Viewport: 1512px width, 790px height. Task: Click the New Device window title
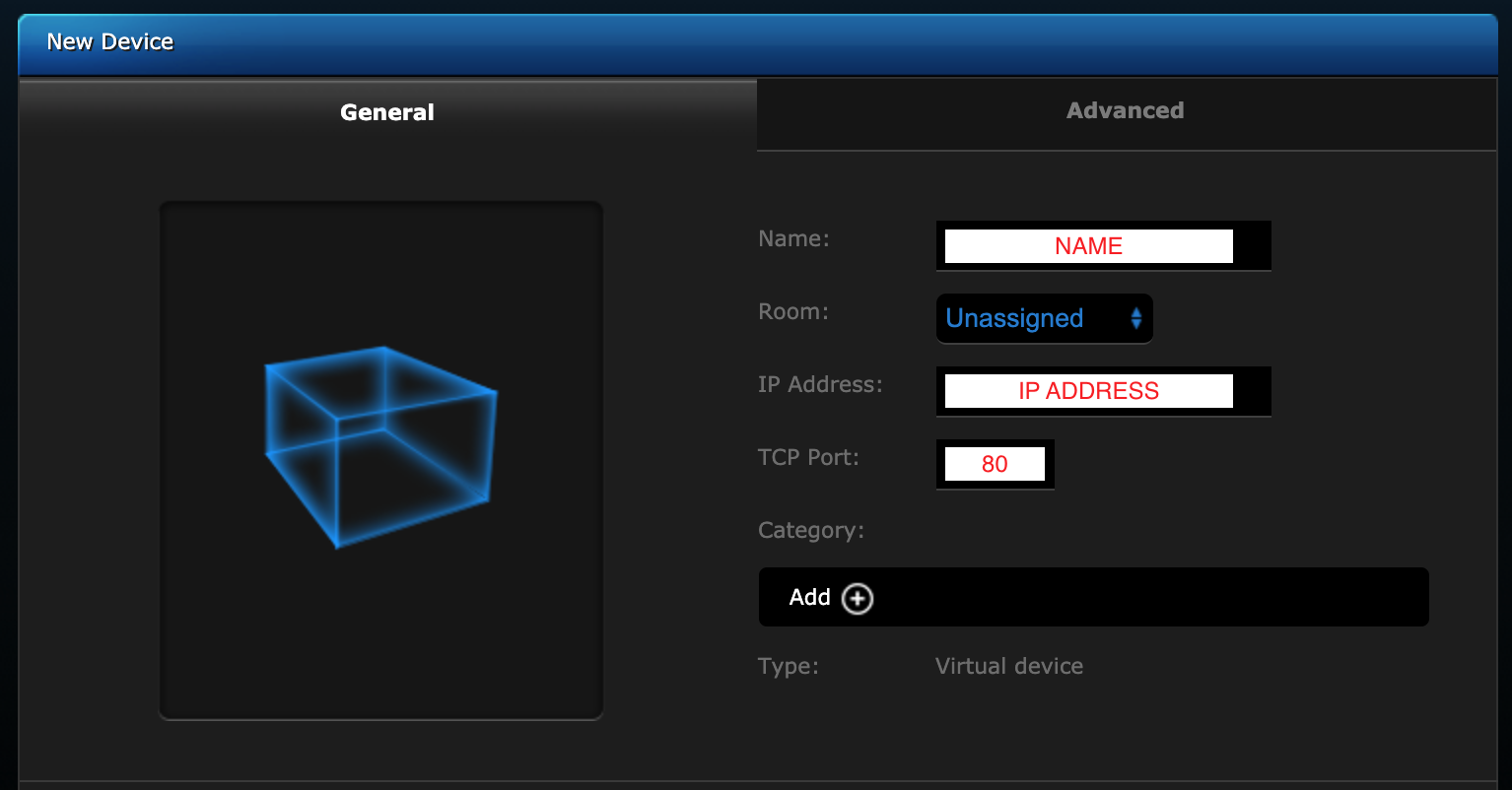tap(110, 42)
